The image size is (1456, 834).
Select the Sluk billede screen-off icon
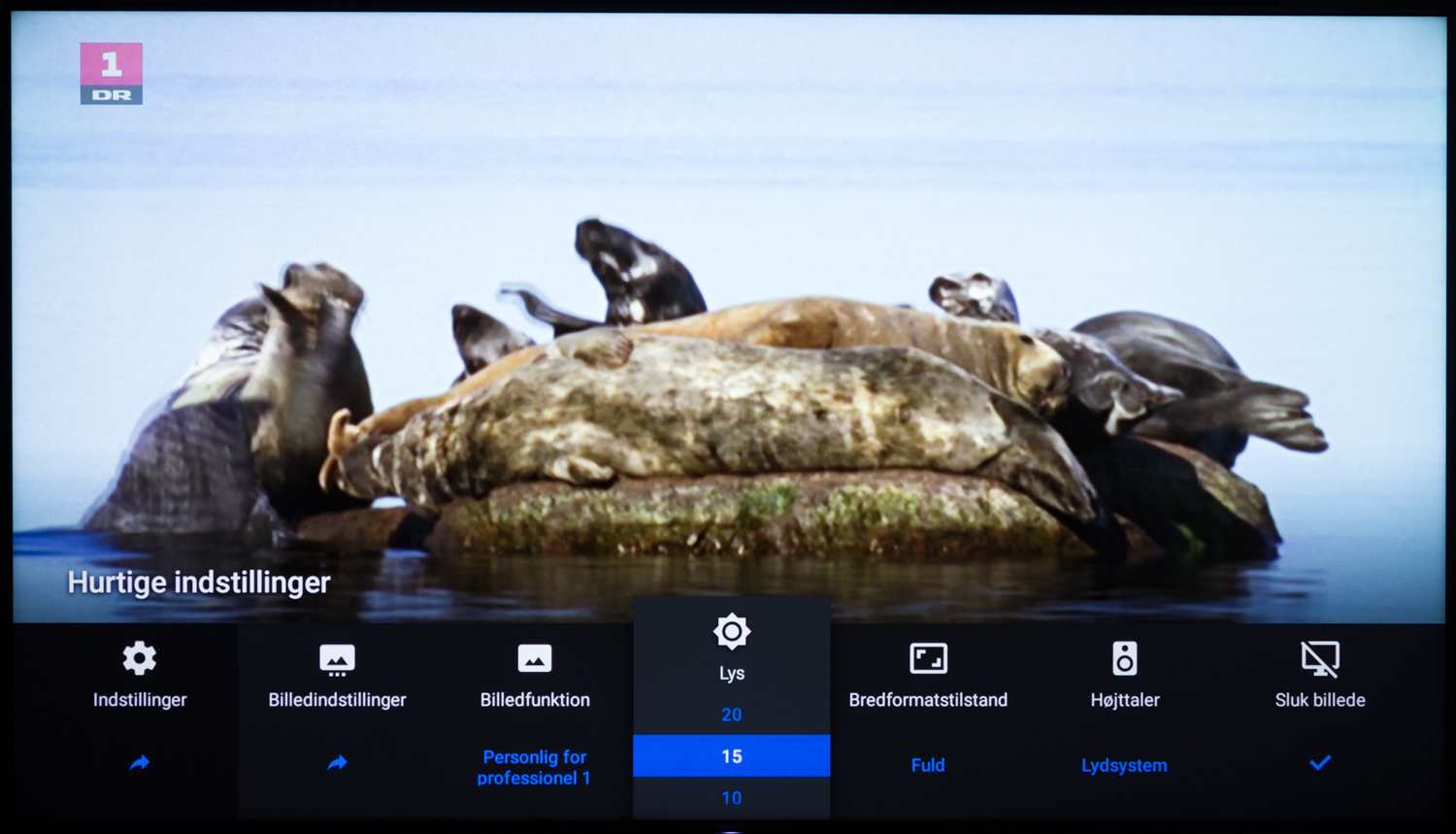click(x=1320, y=659)
